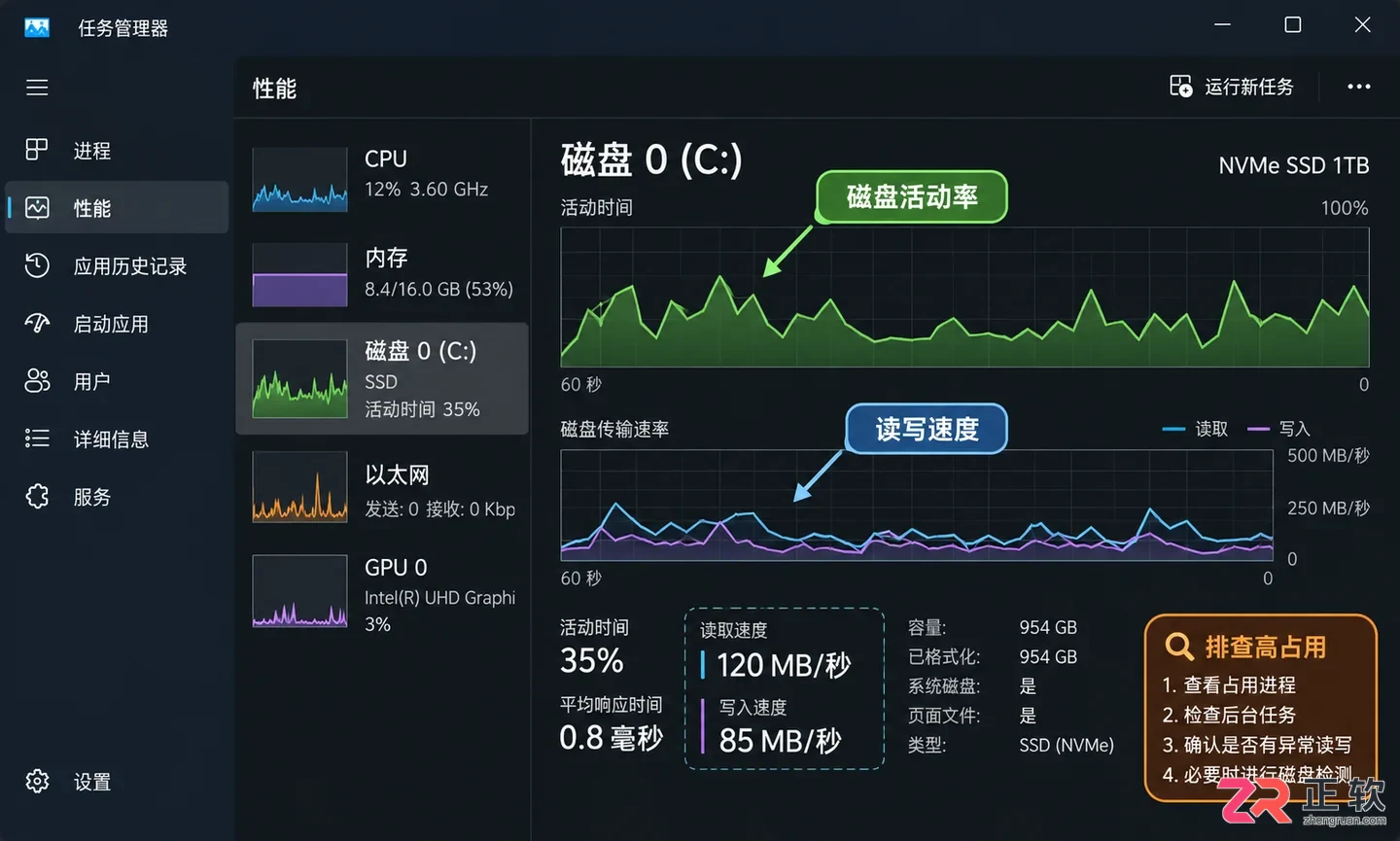Screen dimensions: 1400x841
Task: Select the 以太网 thumbnail graph
Action: pos(299,486)
